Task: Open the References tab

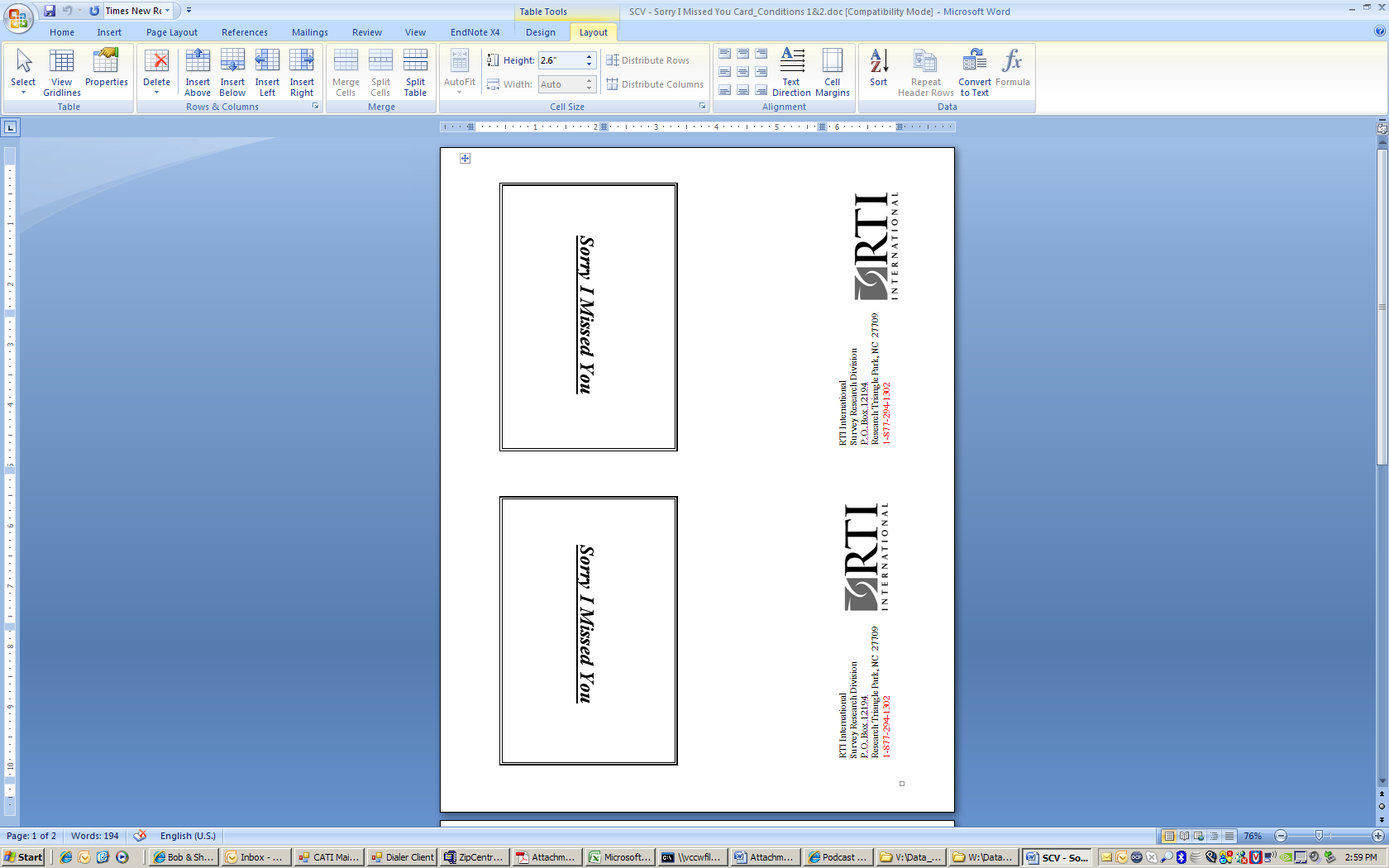Action: (245, 32)
